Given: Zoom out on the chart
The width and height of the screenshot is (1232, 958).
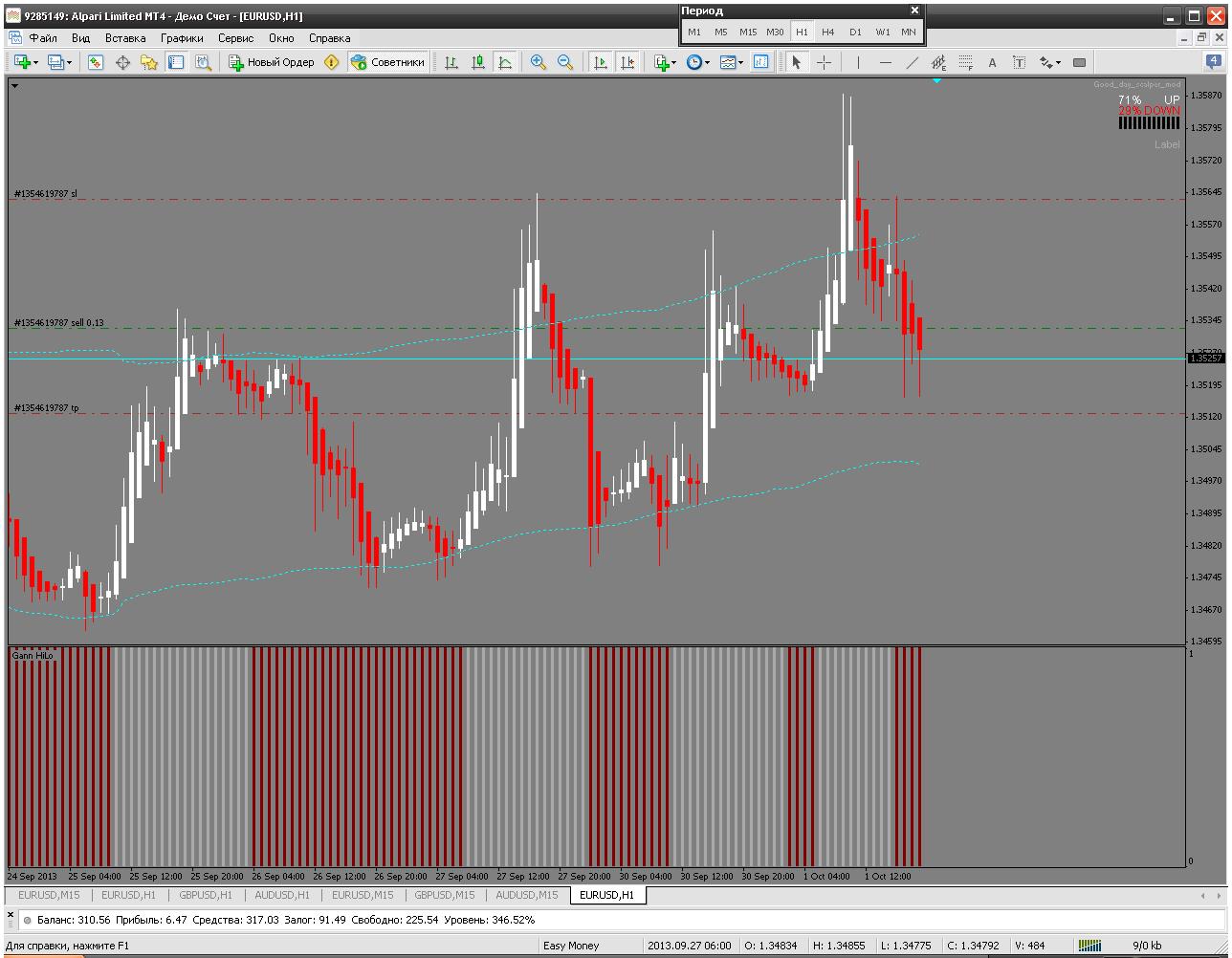Looking at the screenshot, I should point(565,62).
